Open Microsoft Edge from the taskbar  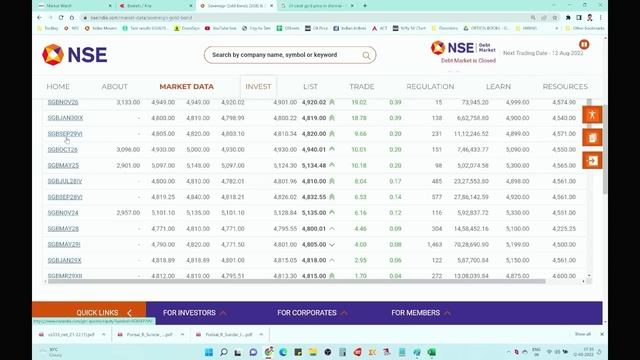coord(283,352)
